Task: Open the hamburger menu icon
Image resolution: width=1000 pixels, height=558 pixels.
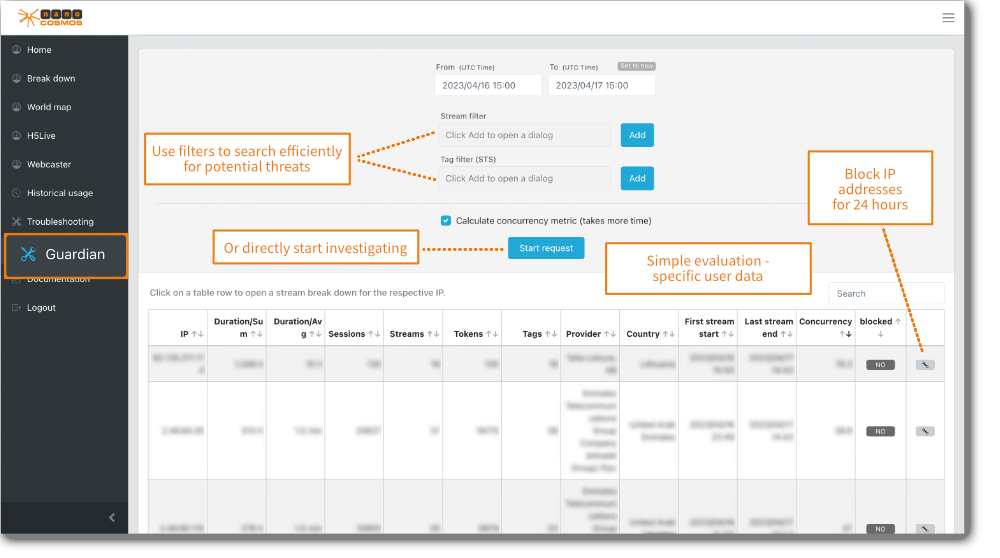Action: coord(948,17)
